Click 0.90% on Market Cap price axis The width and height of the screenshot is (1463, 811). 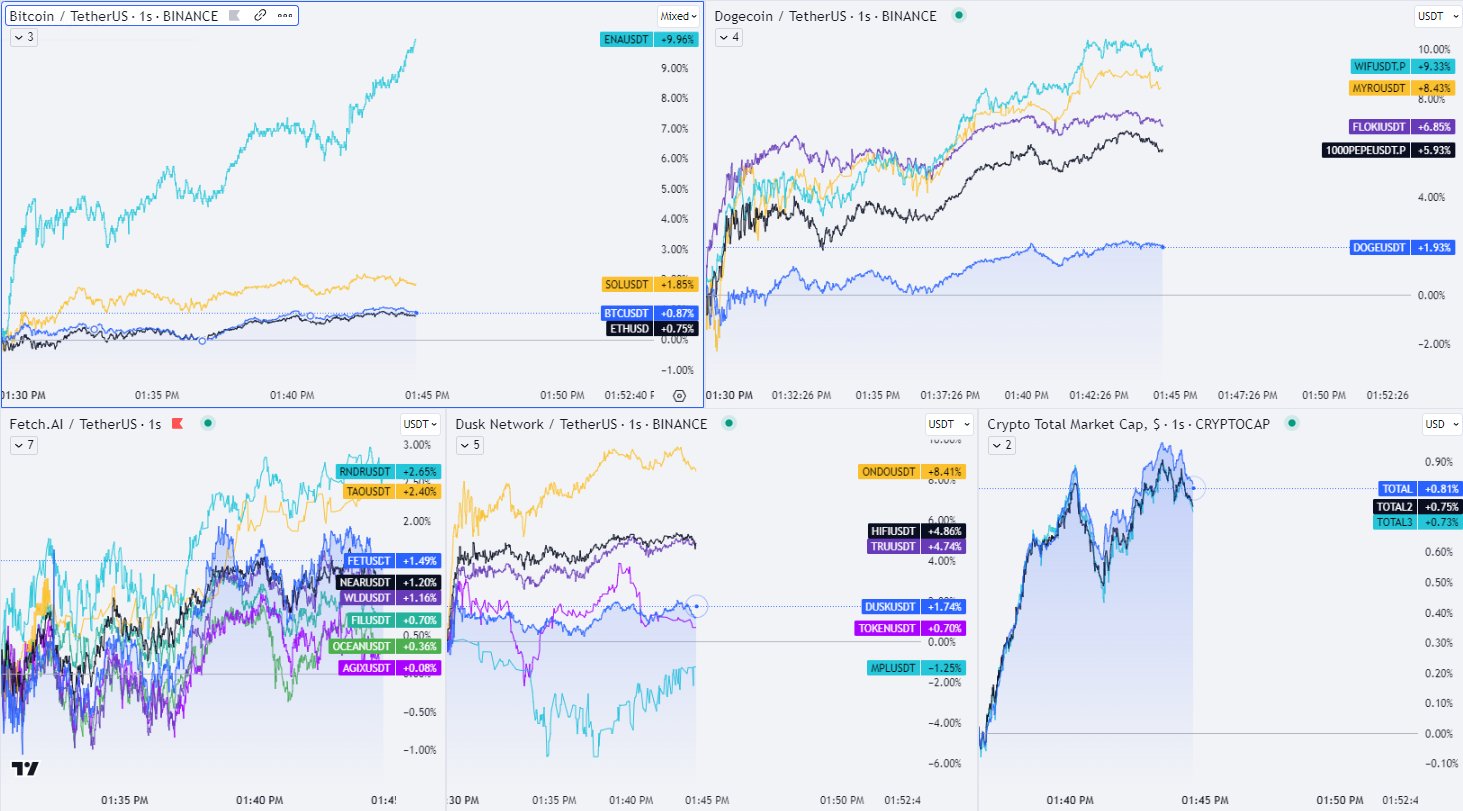pos(1440,462)
